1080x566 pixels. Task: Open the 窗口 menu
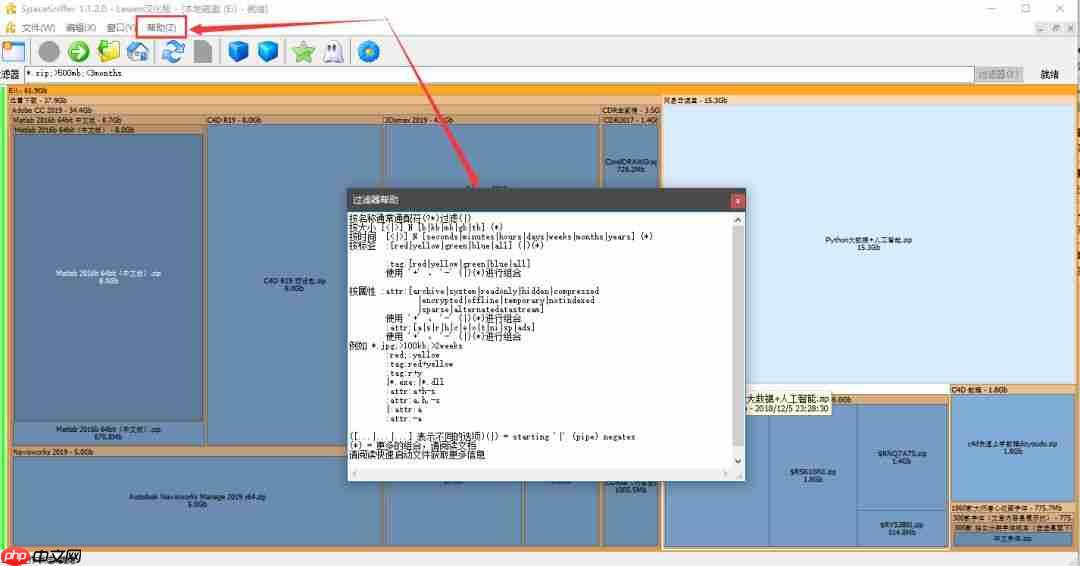tap(121, 28)
